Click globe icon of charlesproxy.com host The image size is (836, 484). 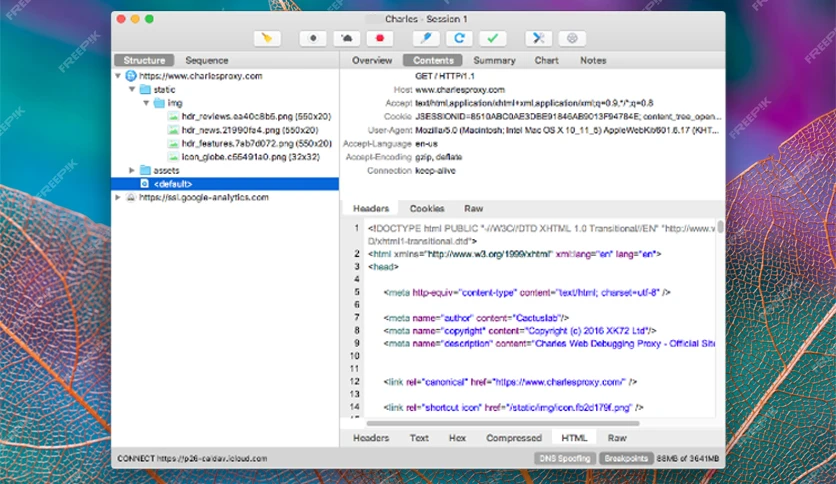pyautogui.click(x=131, y=76)
